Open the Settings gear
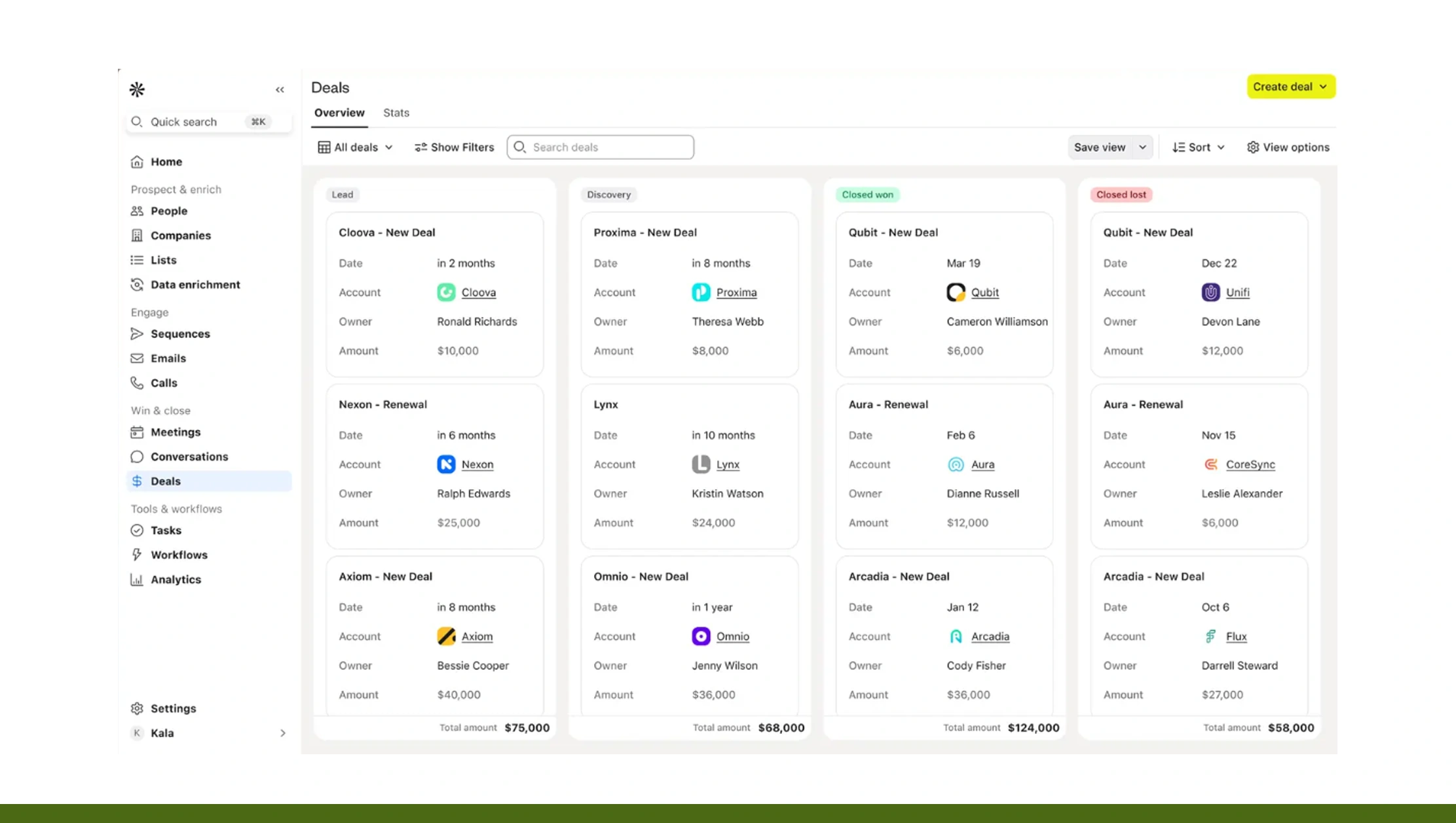Image resolution: width=1456 pixels, height=823 pixels. pyautogui.click(x=137, y=708)
